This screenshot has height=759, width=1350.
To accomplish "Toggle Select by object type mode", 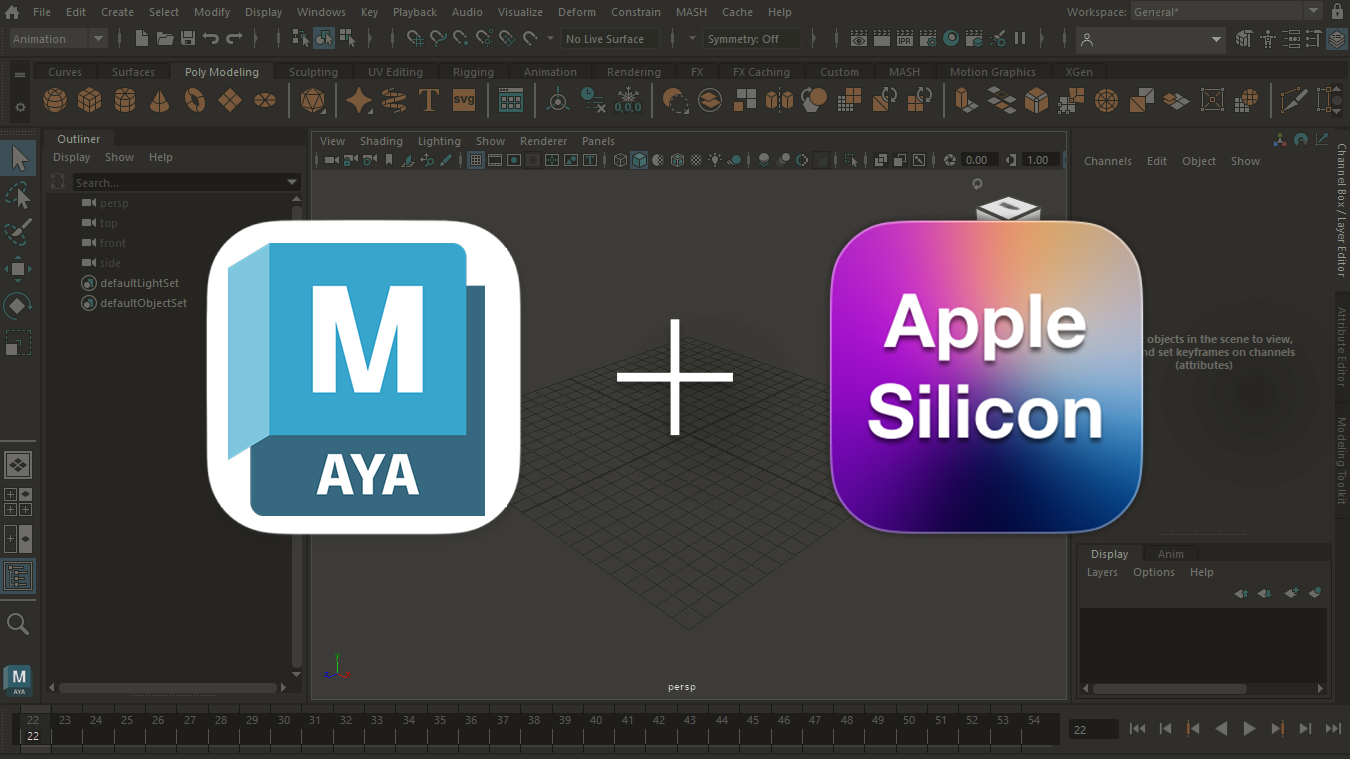I will coord(324,39).
